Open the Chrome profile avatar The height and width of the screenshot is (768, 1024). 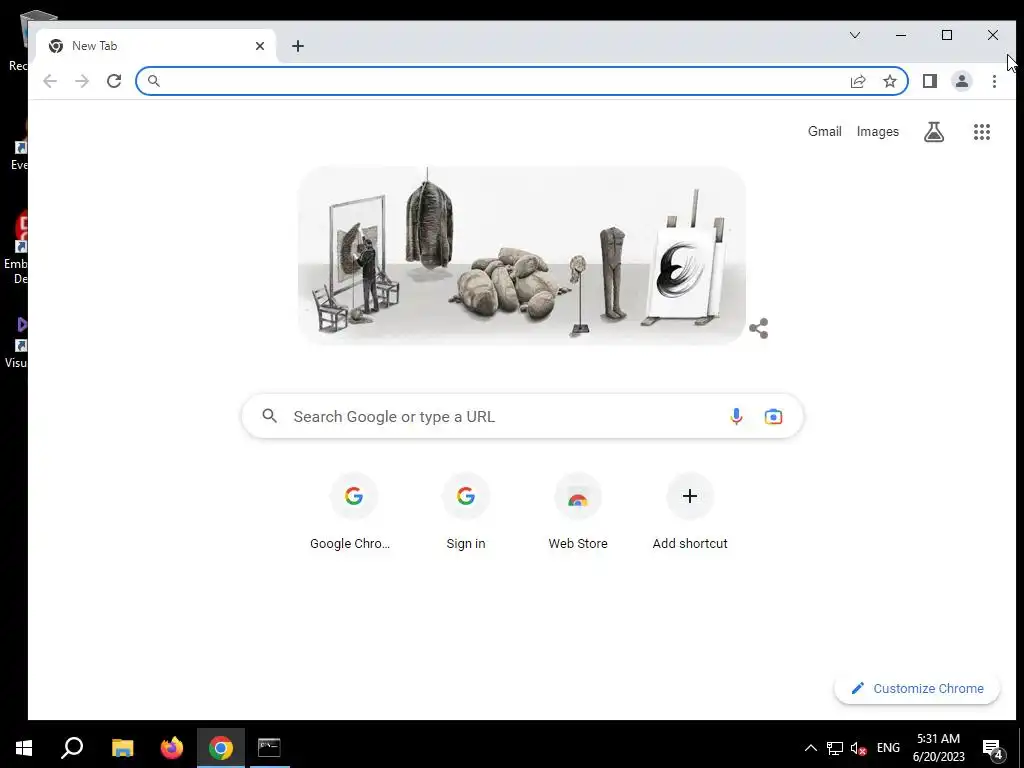click(x=962, y=81)
